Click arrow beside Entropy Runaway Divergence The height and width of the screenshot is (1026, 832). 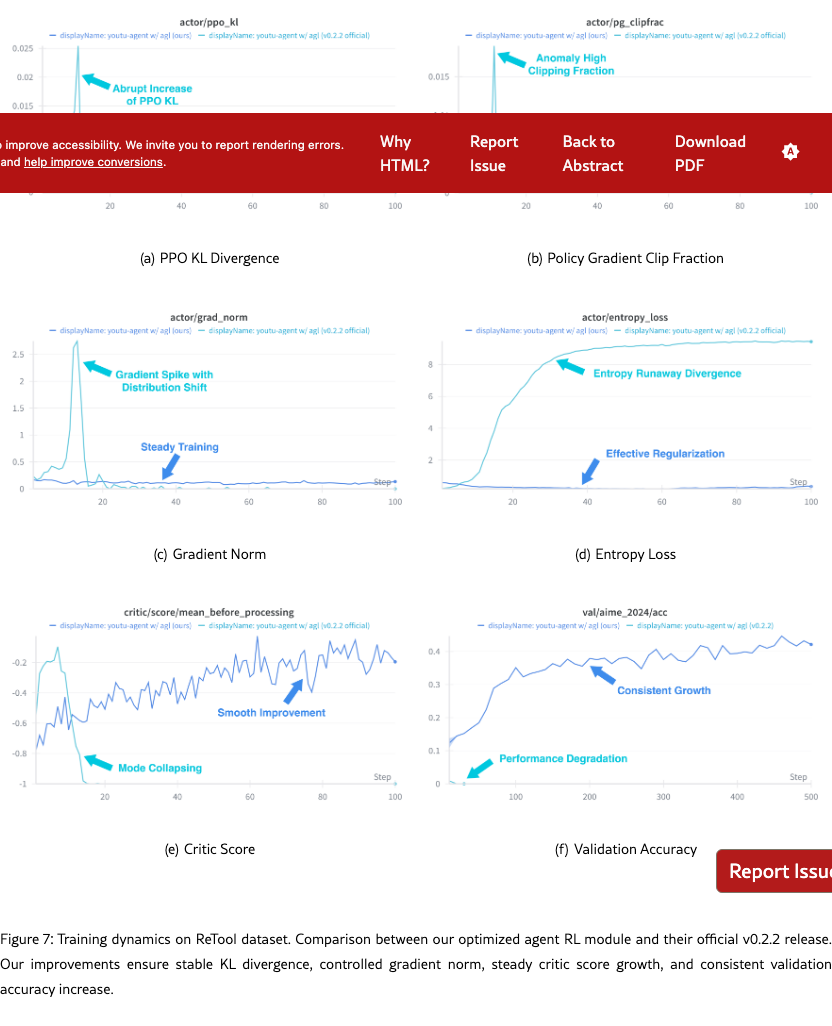[x=570, y=367]
